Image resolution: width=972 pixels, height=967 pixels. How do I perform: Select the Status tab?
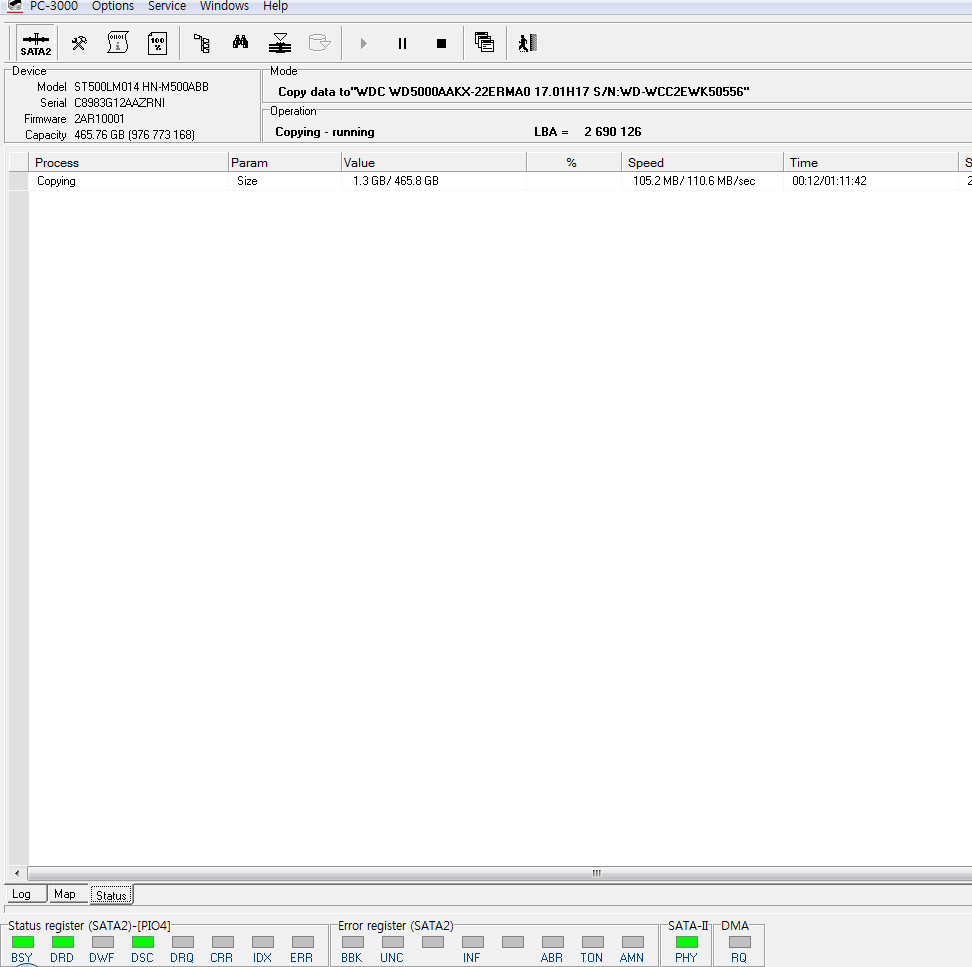click(112, 895)
